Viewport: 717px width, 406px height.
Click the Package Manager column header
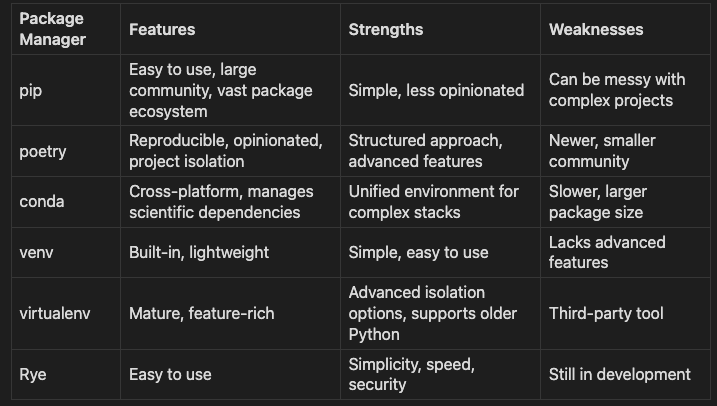tap(66, 29)
